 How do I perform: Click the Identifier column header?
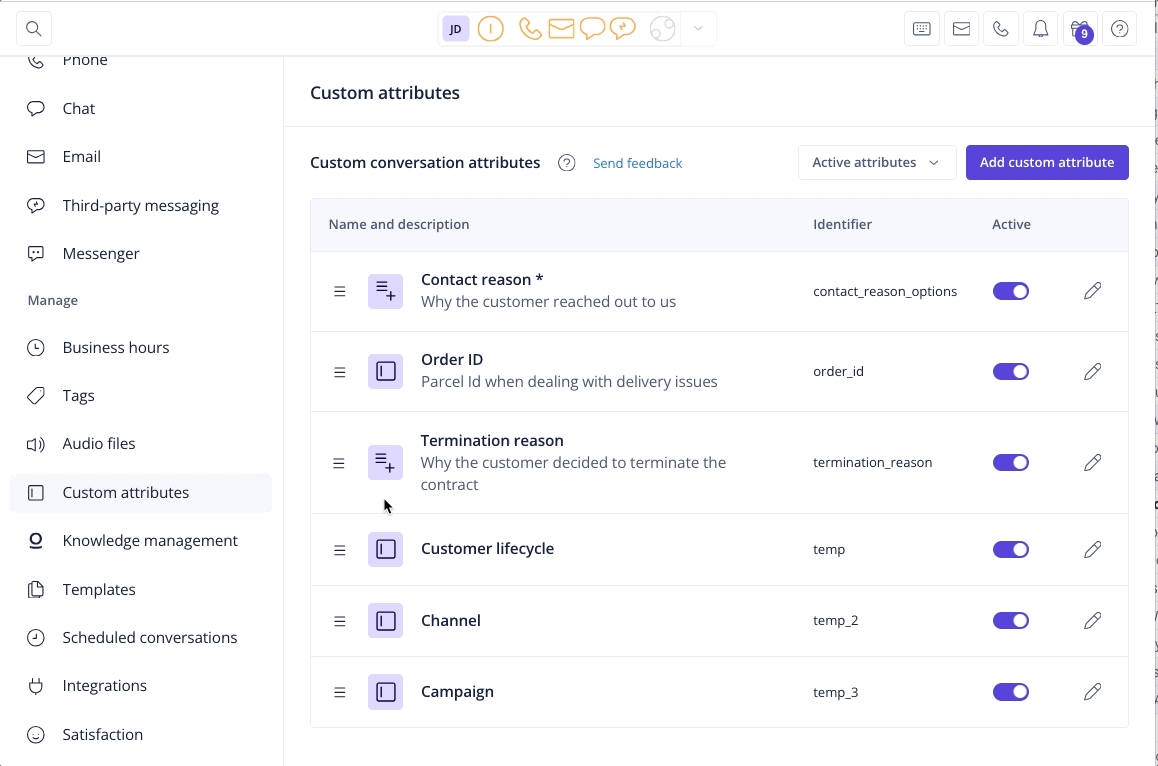[x=842, y=225]
